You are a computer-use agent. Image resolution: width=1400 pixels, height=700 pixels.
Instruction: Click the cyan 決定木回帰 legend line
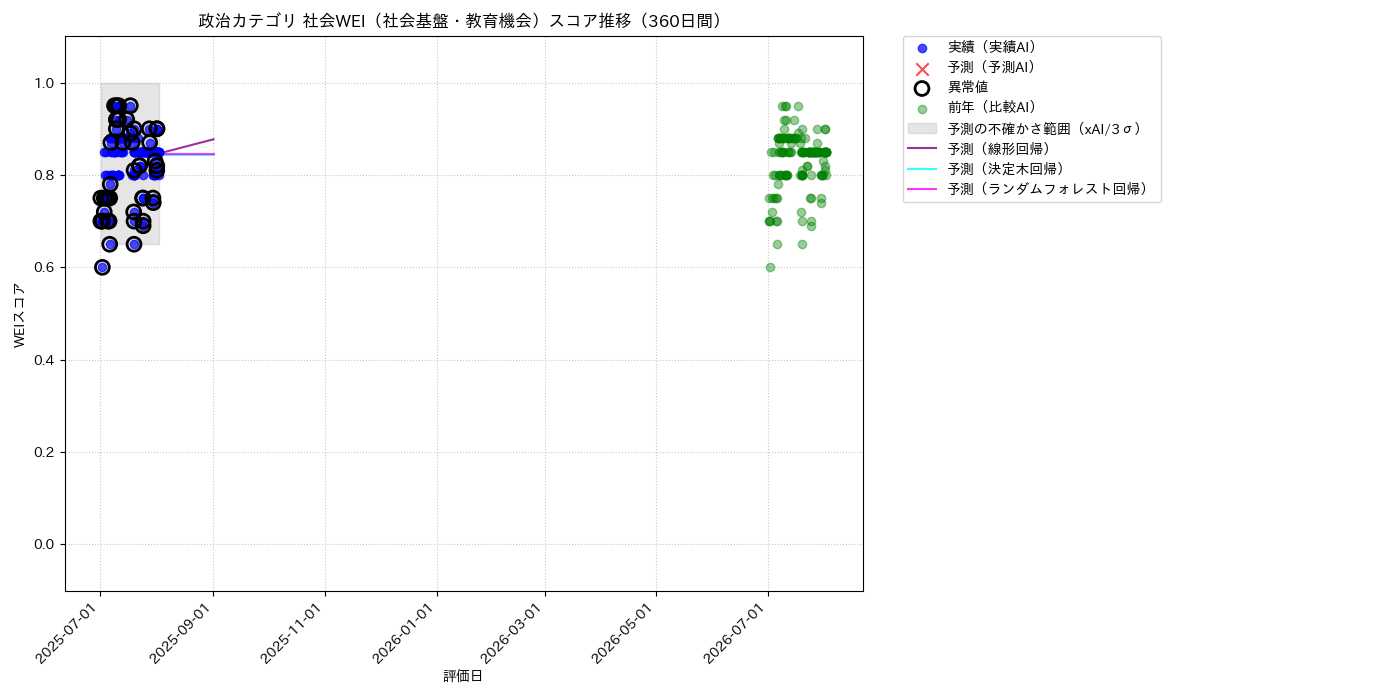pyautogui.click(x=922, y=169)
